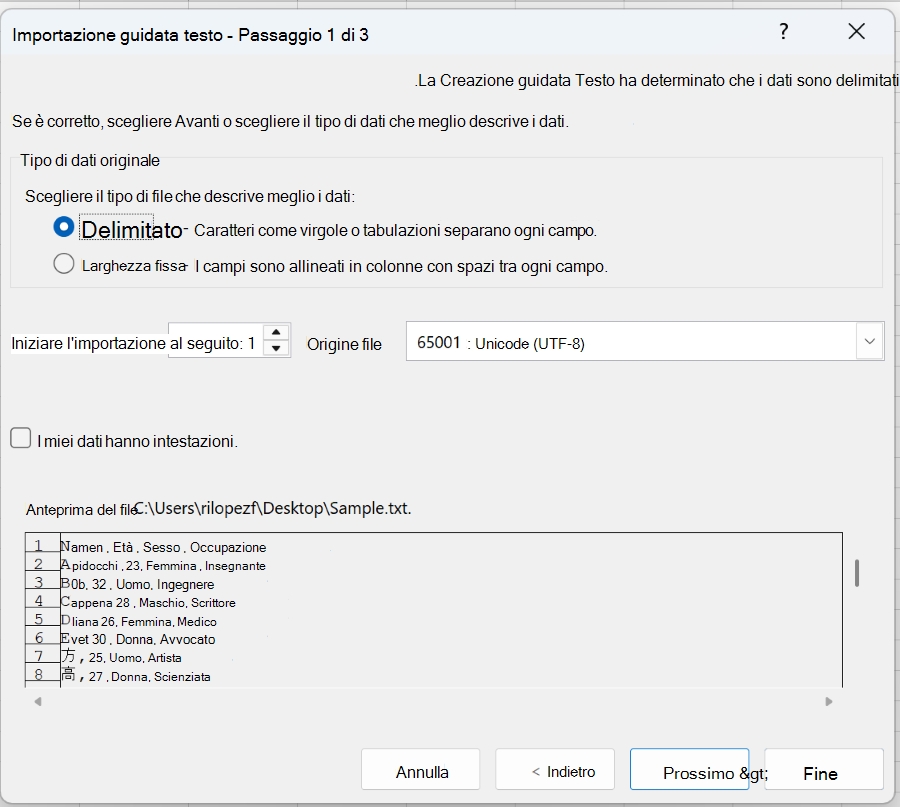Viewport: 900px width, 807px height.
Task: Click the Annulla button
Action: (421, 769)
